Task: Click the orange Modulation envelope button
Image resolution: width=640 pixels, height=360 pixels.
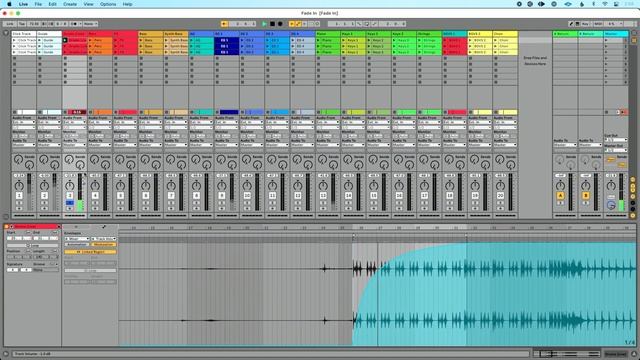Action: click(104, 244)
